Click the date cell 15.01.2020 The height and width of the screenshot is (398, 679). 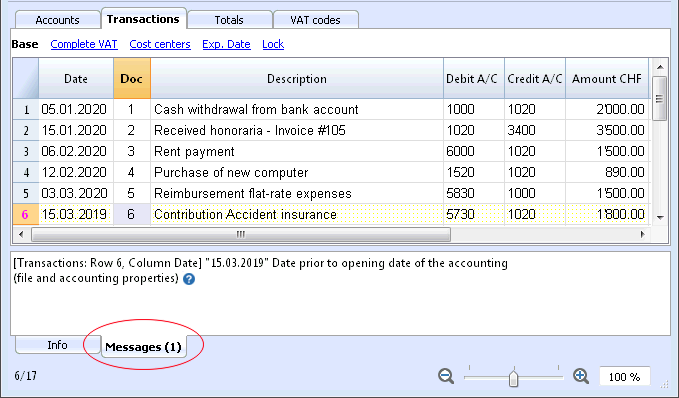click(x=76, y=130)
